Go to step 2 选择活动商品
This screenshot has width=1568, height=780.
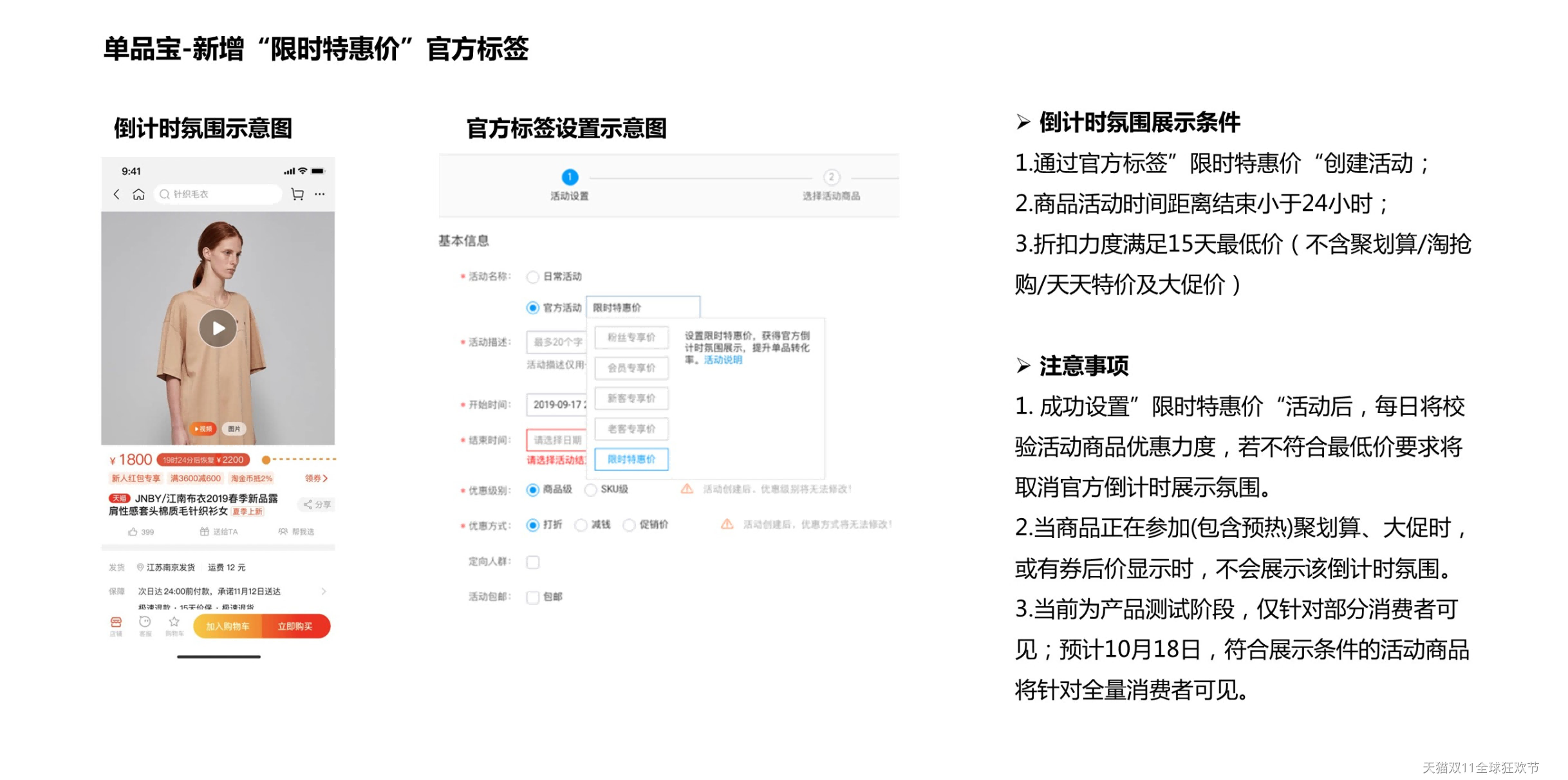pos(832,178)
